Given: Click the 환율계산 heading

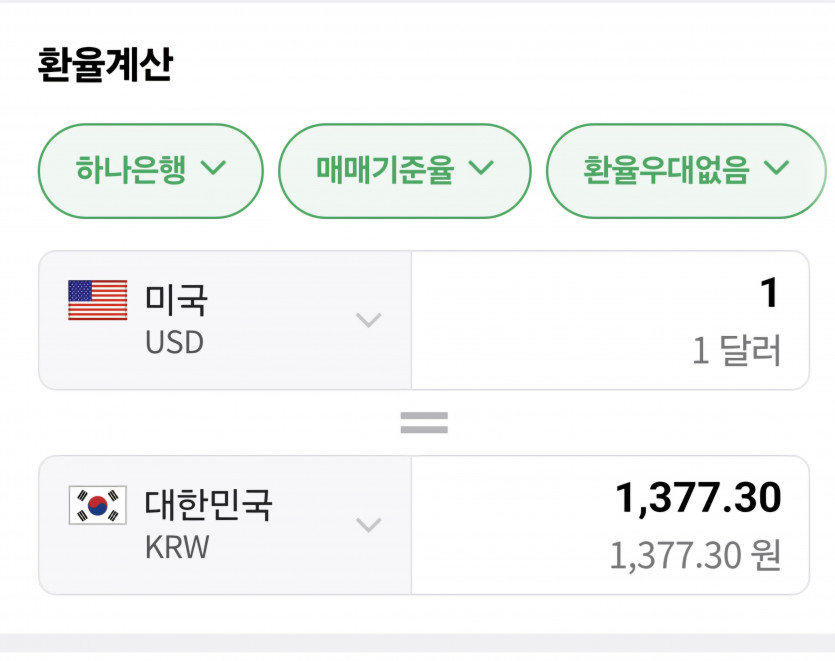Looking at the screenshot, I should 105,64.
